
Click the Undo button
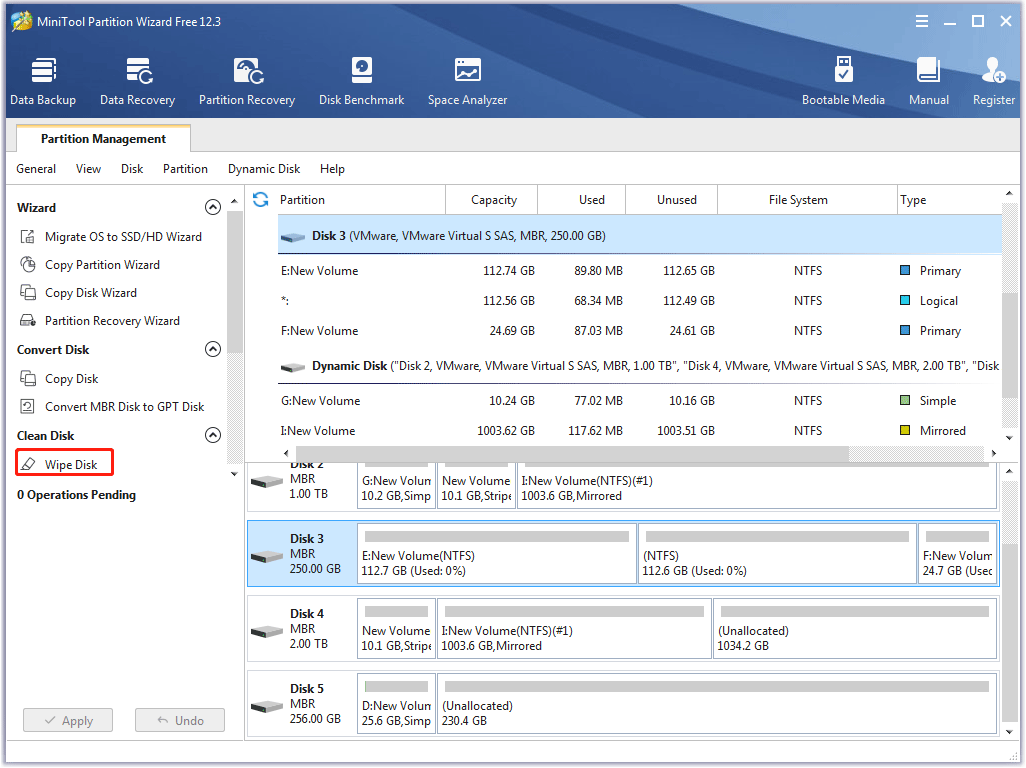[180, 720]
